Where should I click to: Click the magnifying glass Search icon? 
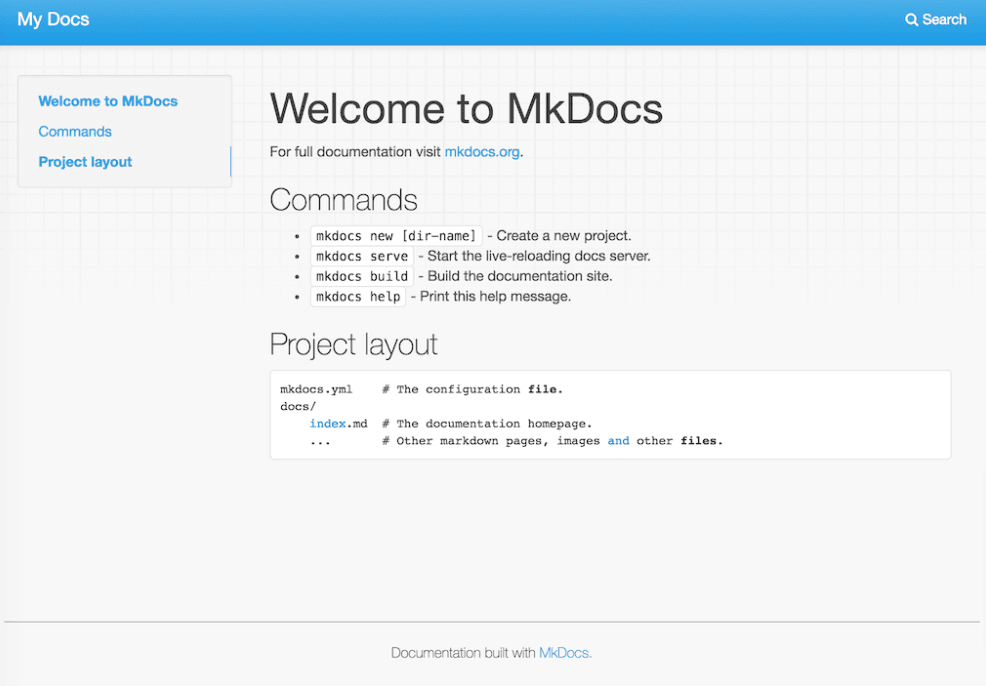911,19
